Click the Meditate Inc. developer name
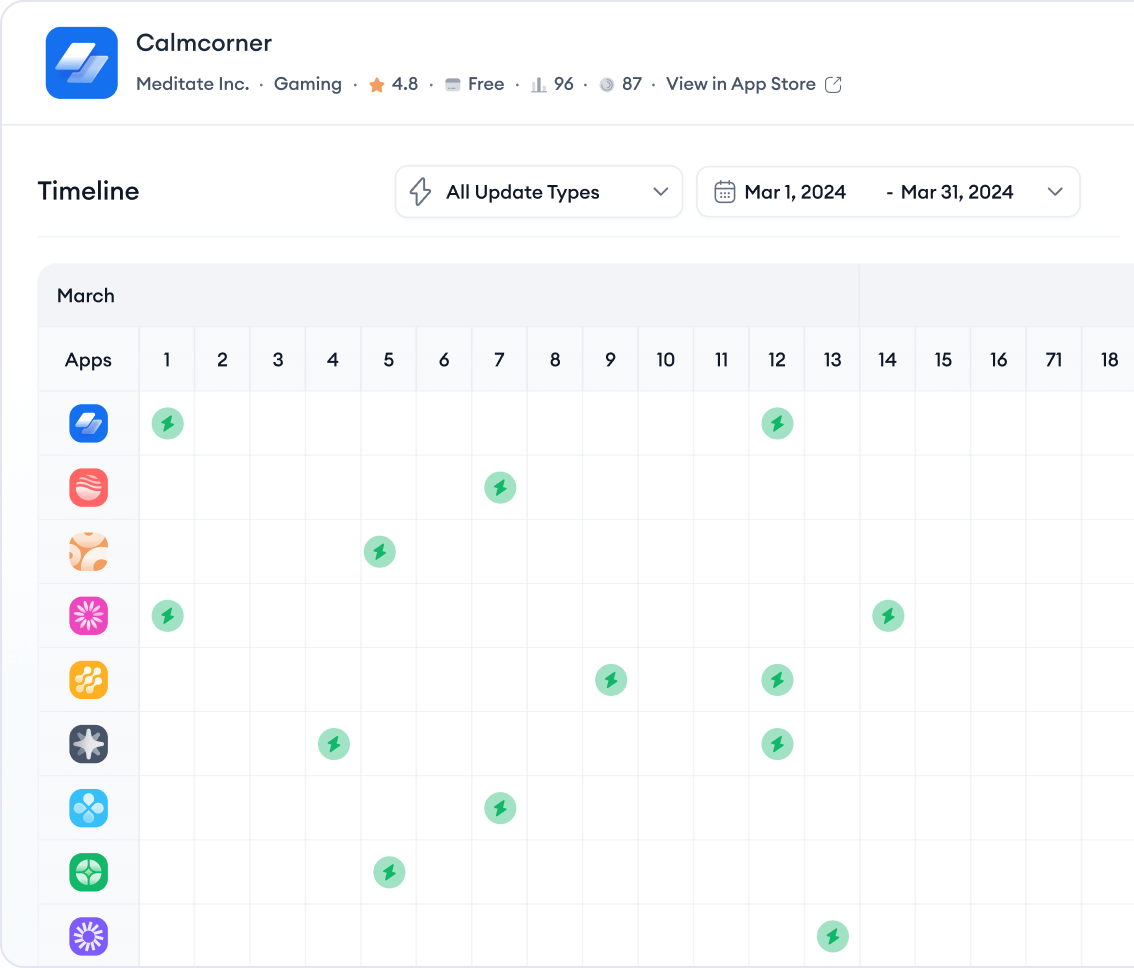The width and height of the screenshot is (1134, 968). click(192, 85)
